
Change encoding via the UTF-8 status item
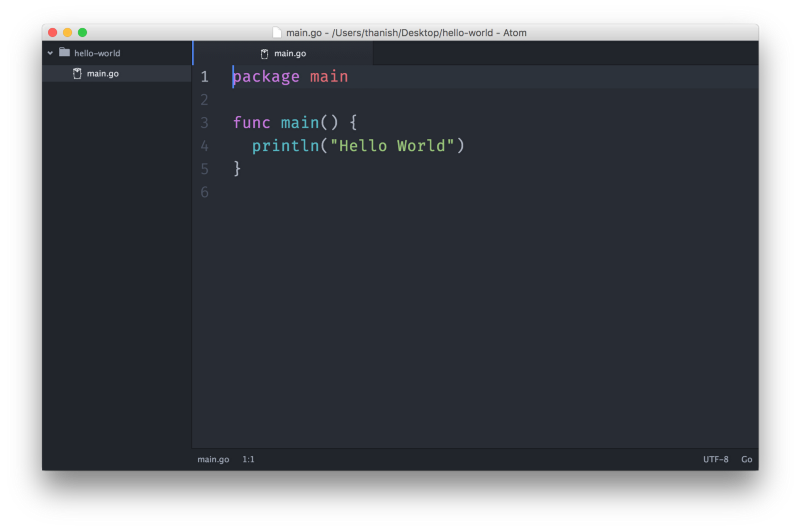[x=715, y=459]
